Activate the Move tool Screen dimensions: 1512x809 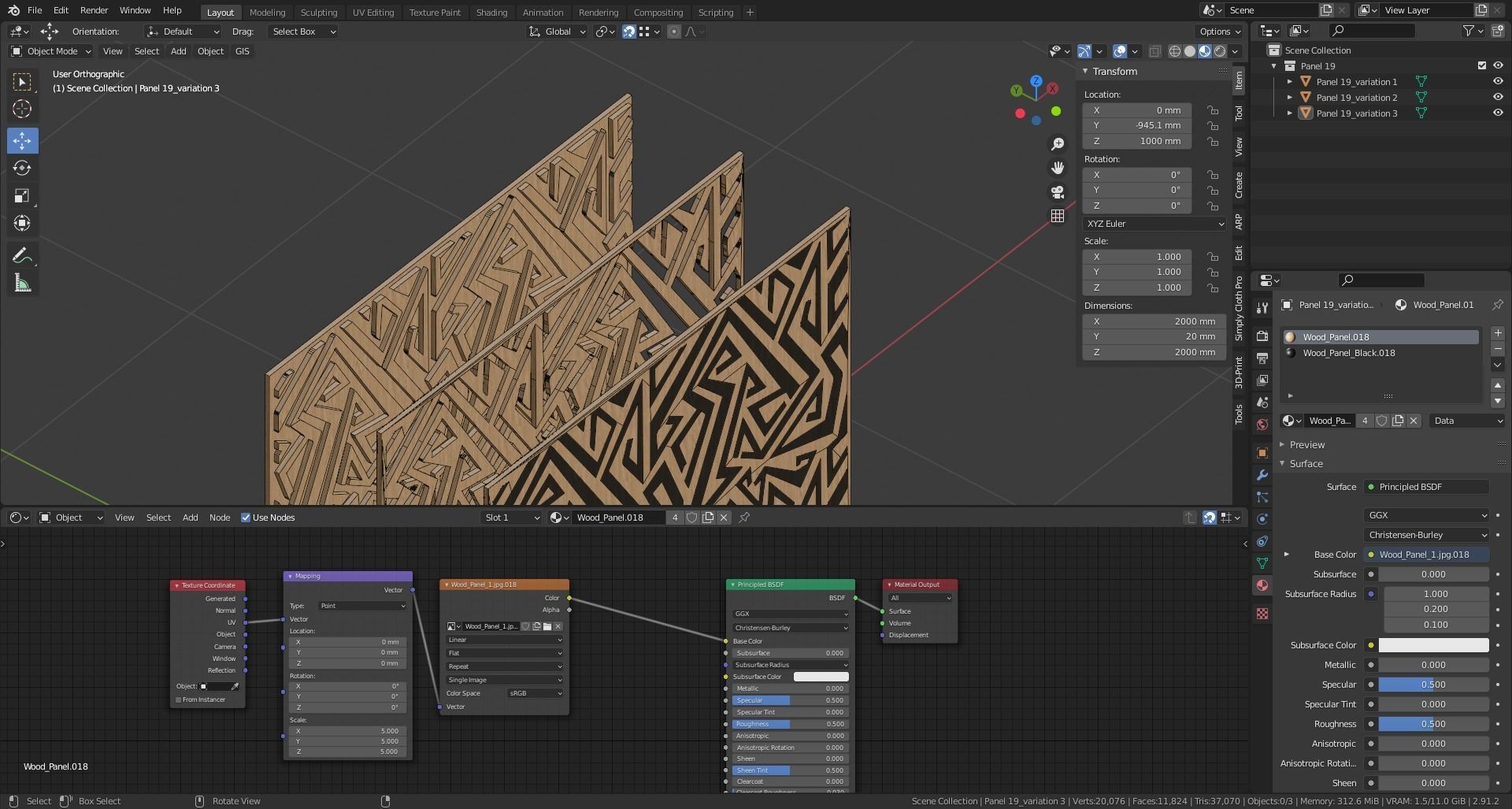(x=22, y=140)
